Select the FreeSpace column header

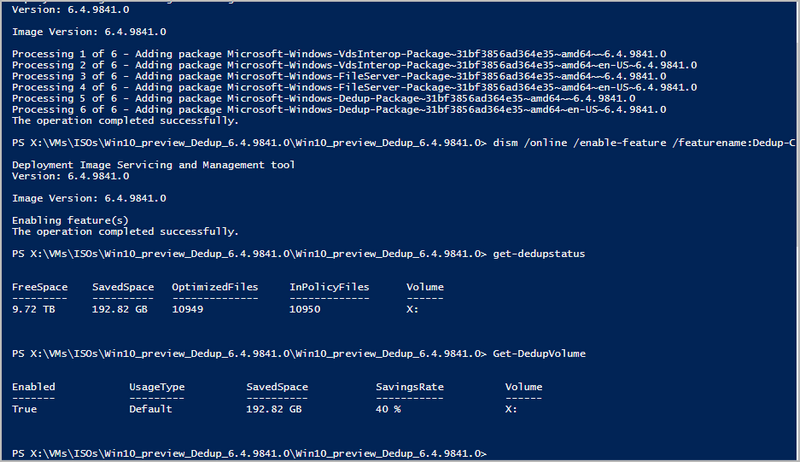(x=40, y=287)
